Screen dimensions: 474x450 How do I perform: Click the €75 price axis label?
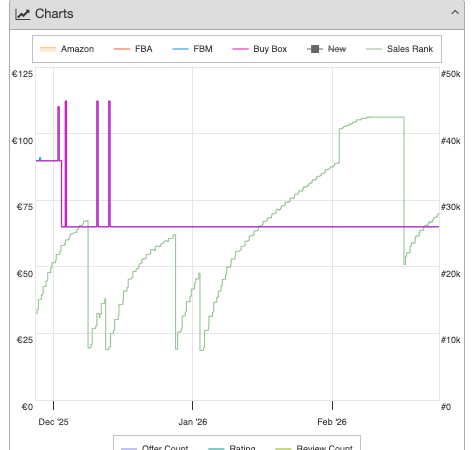point(25,207)
